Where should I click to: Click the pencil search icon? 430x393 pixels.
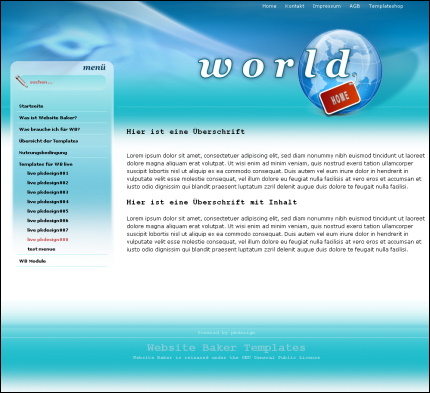(21, 82)
